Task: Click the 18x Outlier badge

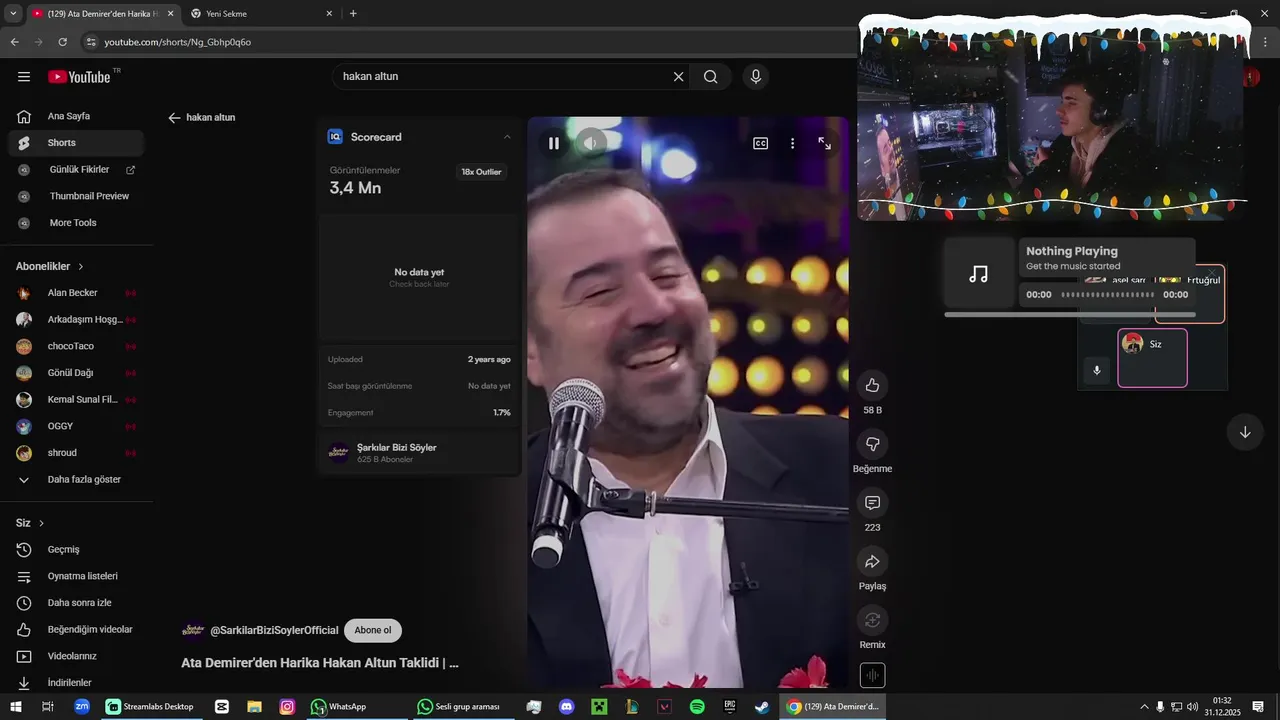Action: 481,172
